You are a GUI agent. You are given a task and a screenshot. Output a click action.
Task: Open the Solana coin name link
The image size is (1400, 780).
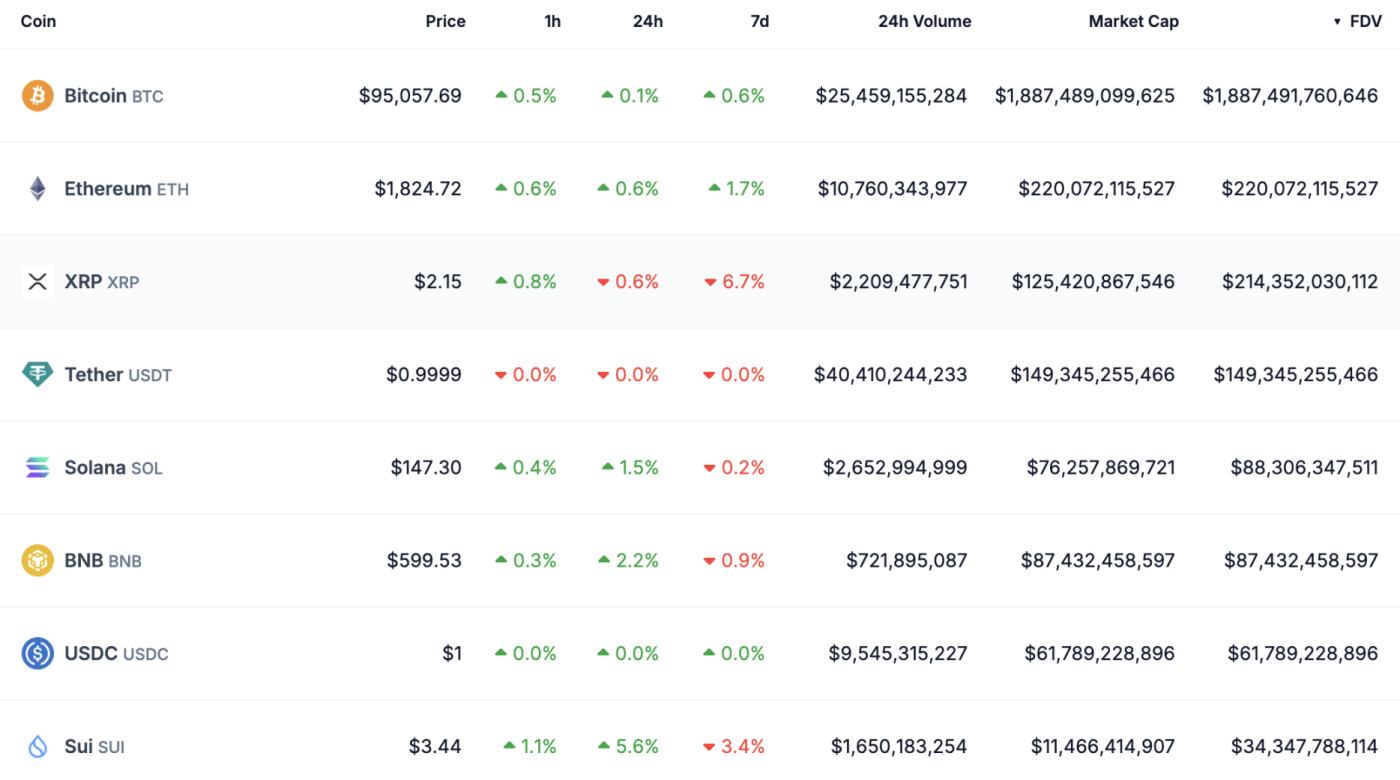pos(95,468)
